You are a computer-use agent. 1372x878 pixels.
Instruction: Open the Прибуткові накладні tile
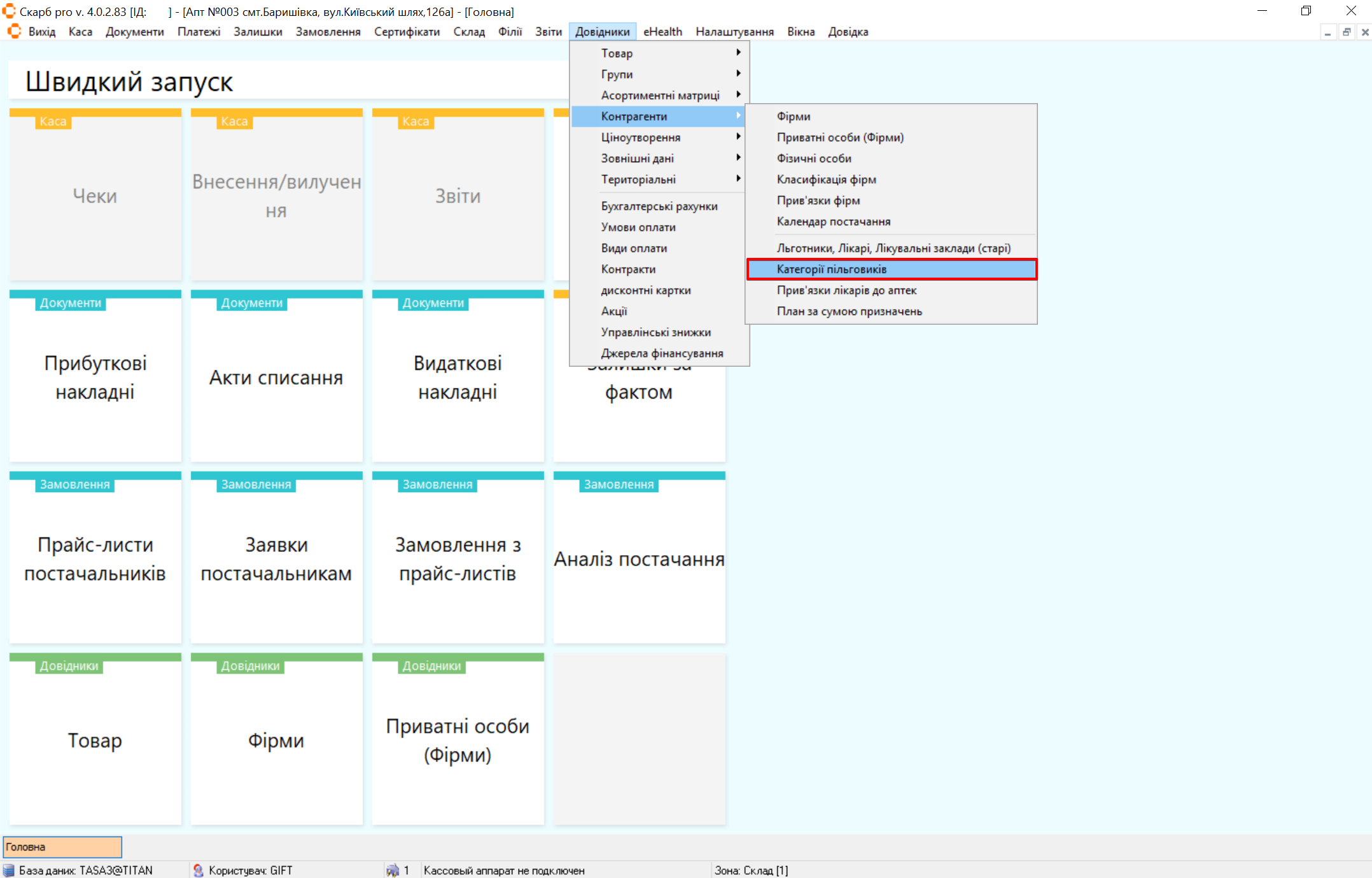pos(95,377)
